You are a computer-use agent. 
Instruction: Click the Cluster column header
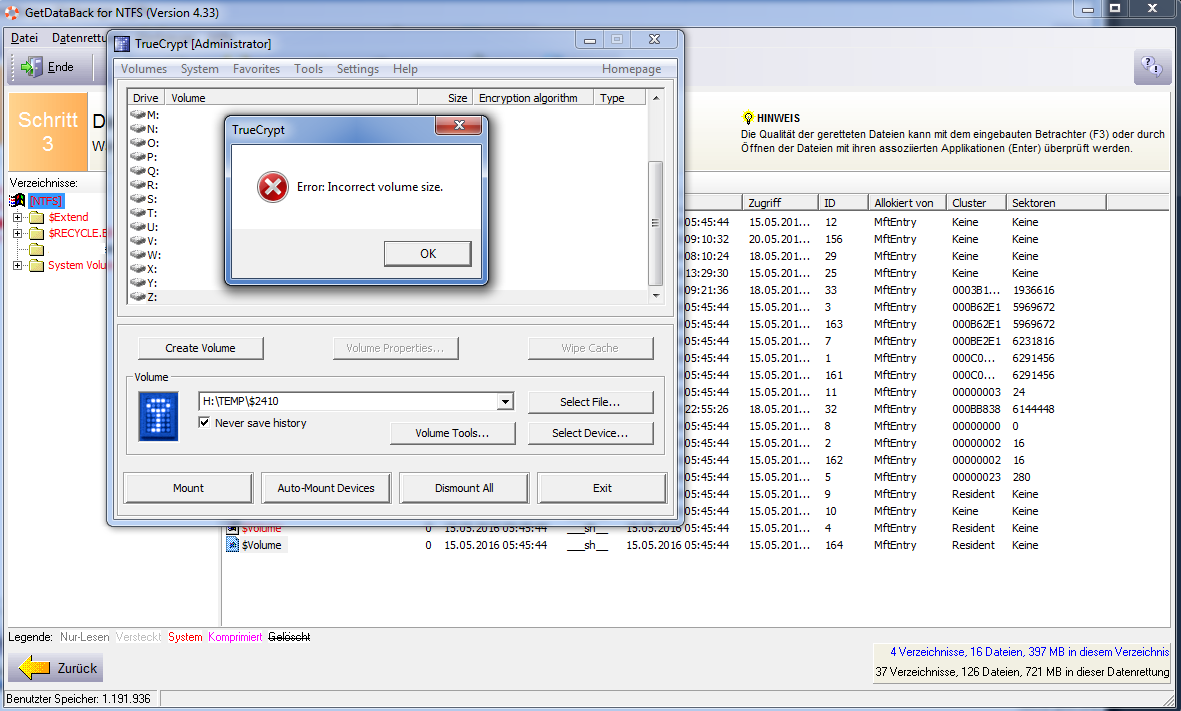point(976,203)
